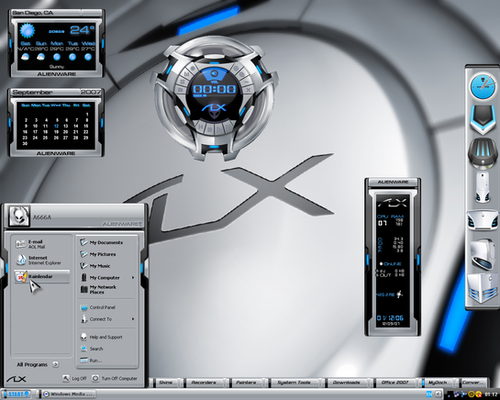
Task: Click the Log Off button
Action: [75, 378]
